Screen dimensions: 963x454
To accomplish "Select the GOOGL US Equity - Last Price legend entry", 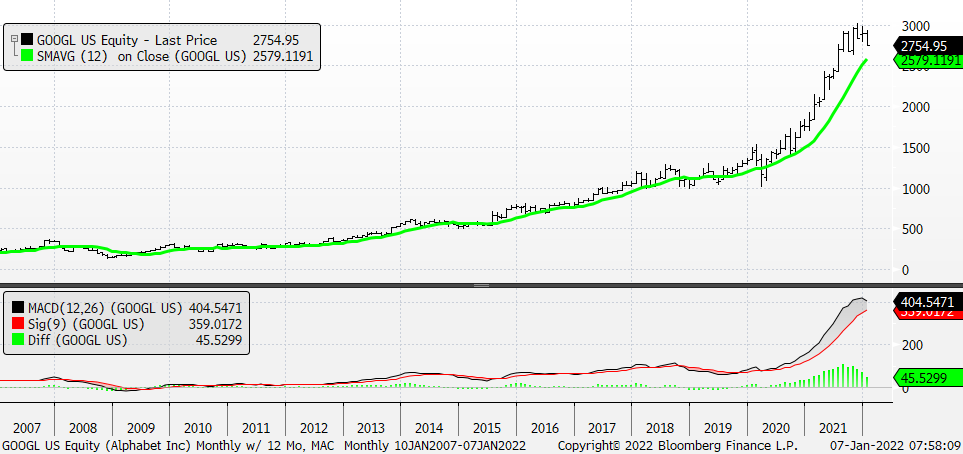I will (127, 41).
